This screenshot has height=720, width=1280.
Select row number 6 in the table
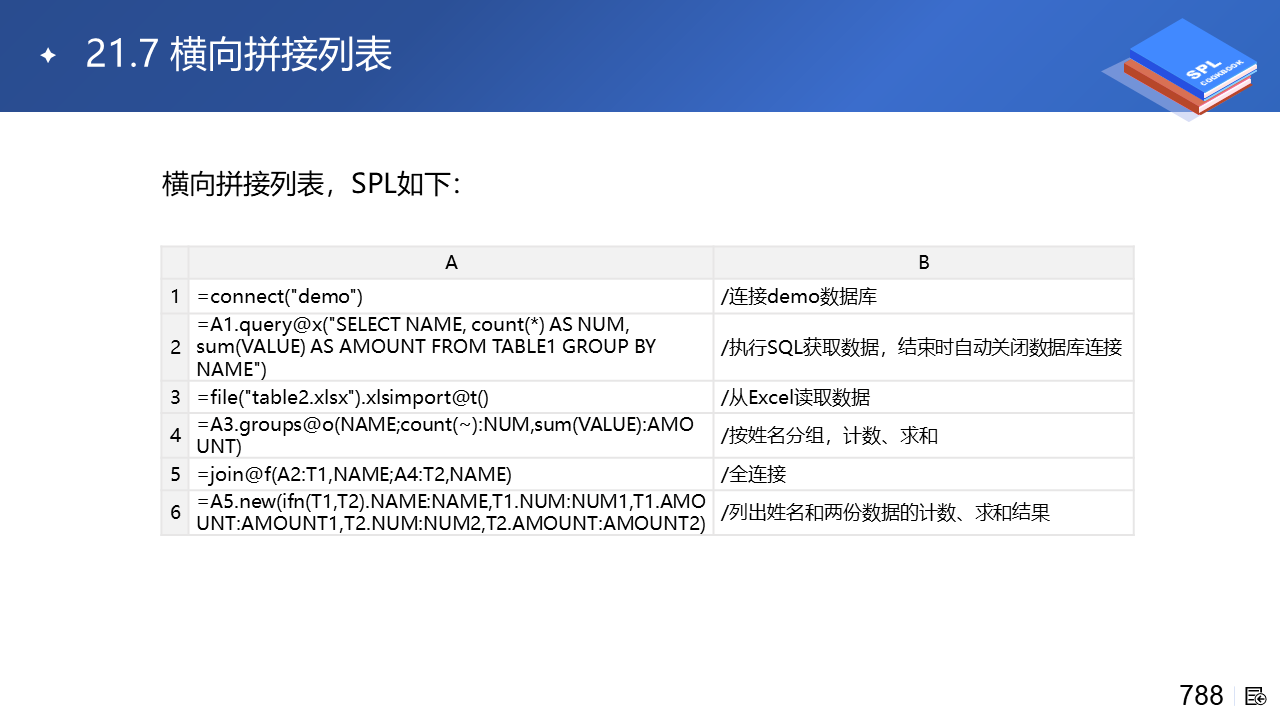[175, 512]
